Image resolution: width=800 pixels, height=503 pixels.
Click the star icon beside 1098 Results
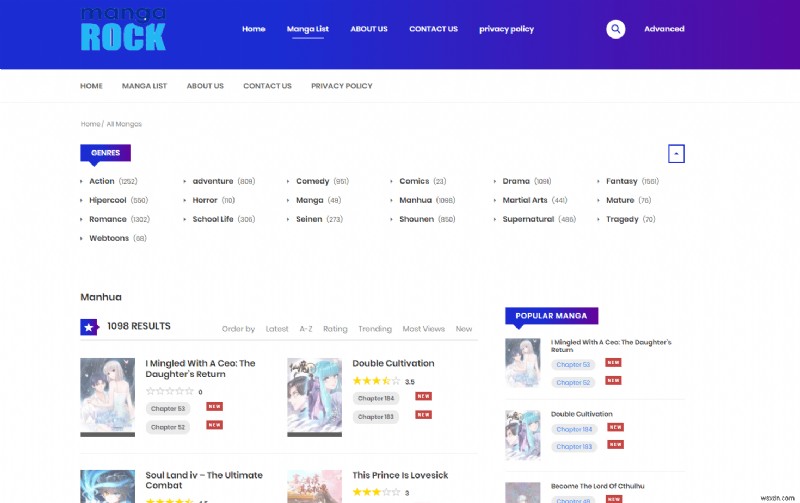89,327
